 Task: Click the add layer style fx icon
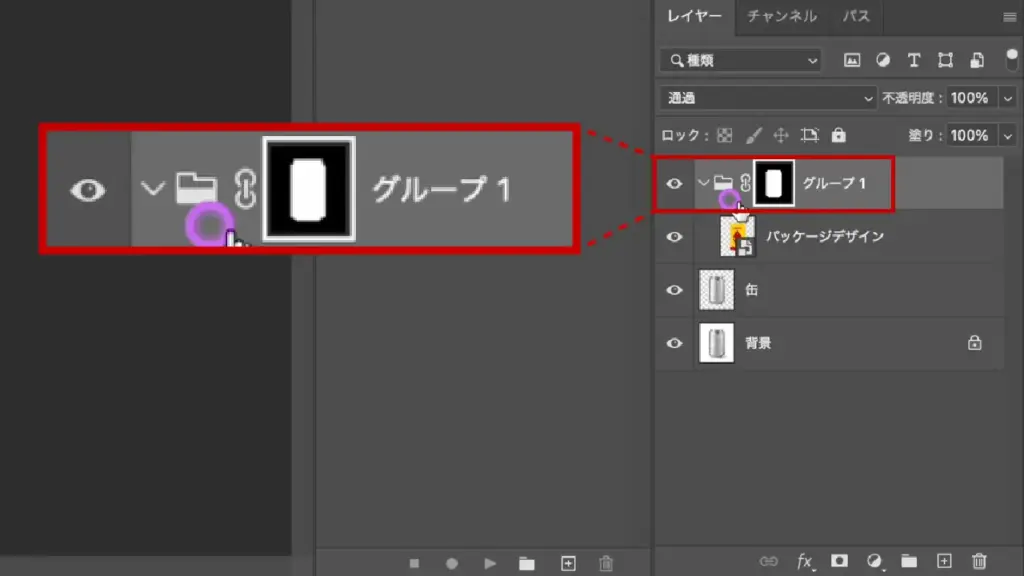click(805, 561)
